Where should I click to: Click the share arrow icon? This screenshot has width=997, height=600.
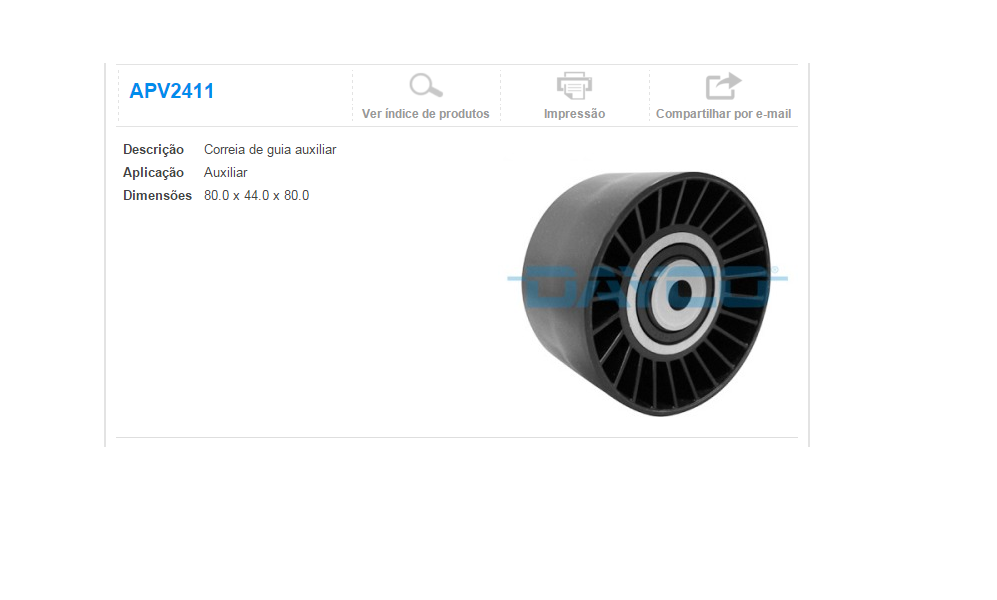tap(724, 86)
